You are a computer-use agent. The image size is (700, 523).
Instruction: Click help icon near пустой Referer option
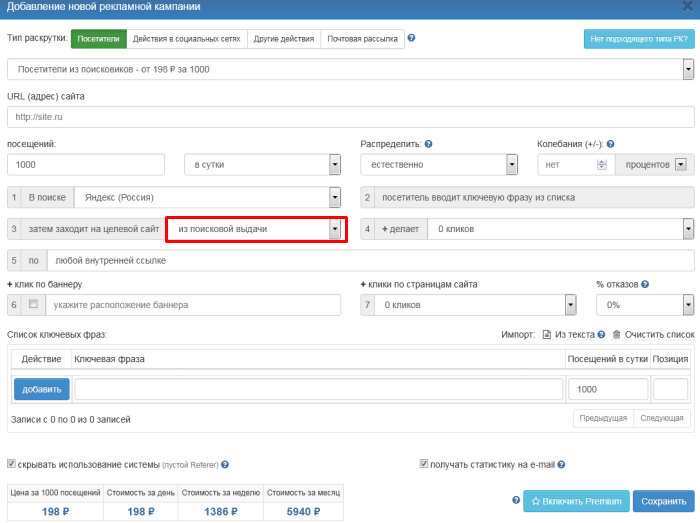(225, 465)
